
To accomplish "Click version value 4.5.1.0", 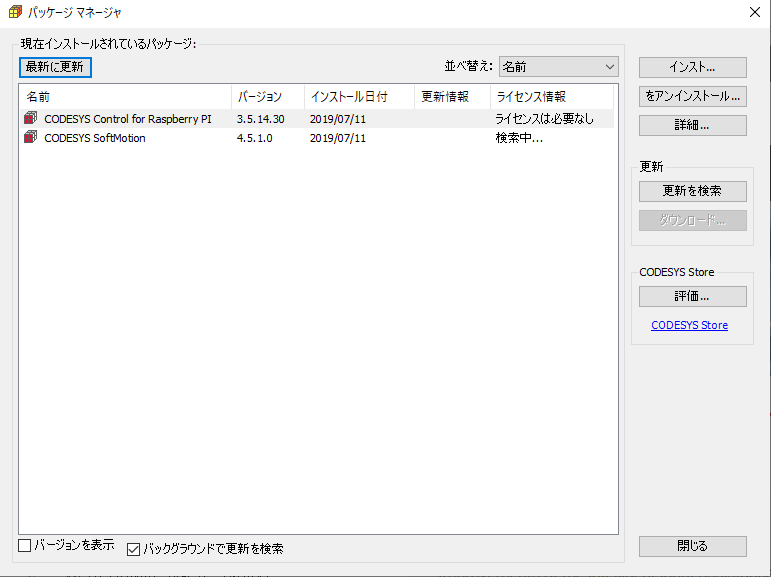I will point(255,138).
